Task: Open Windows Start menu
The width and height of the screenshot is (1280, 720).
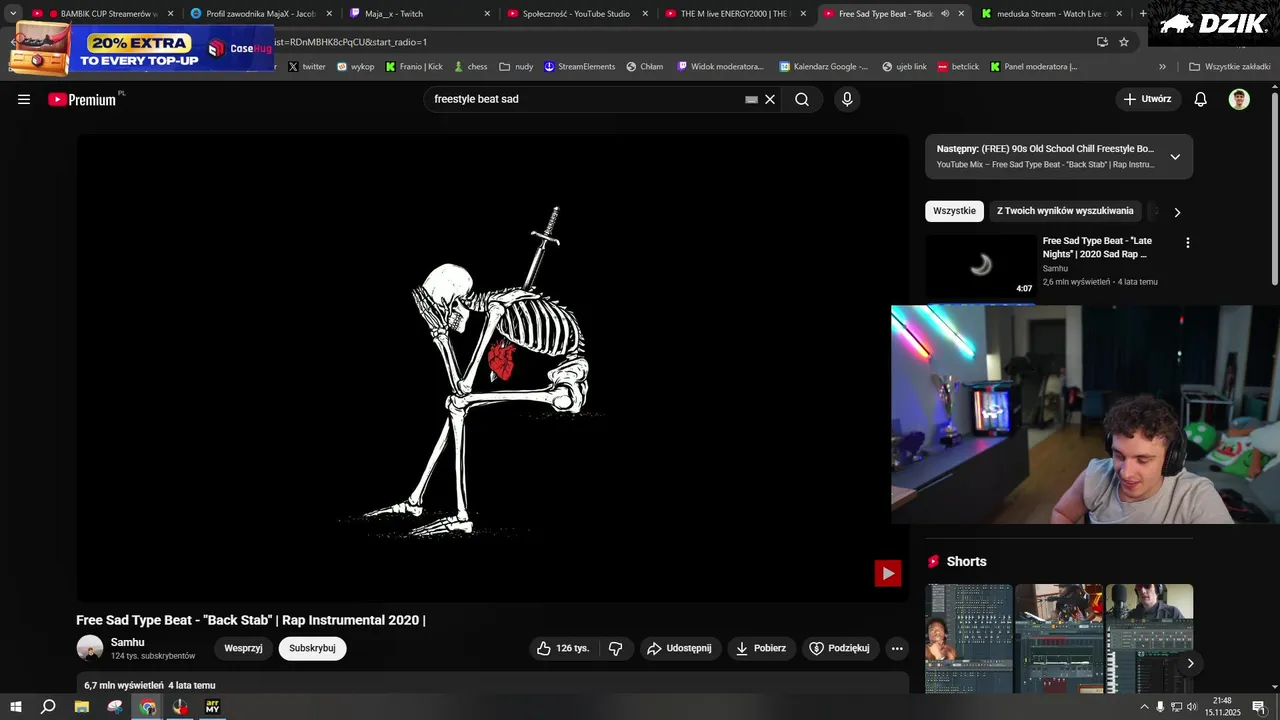Action: pyautogui.click(x=16, y=707)
